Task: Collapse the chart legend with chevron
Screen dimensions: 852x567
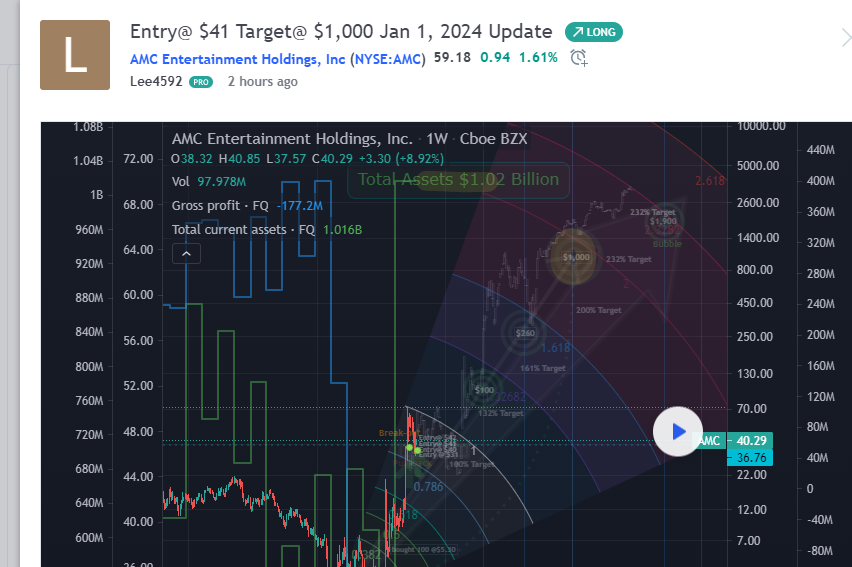Action: (x=186, y=254)
